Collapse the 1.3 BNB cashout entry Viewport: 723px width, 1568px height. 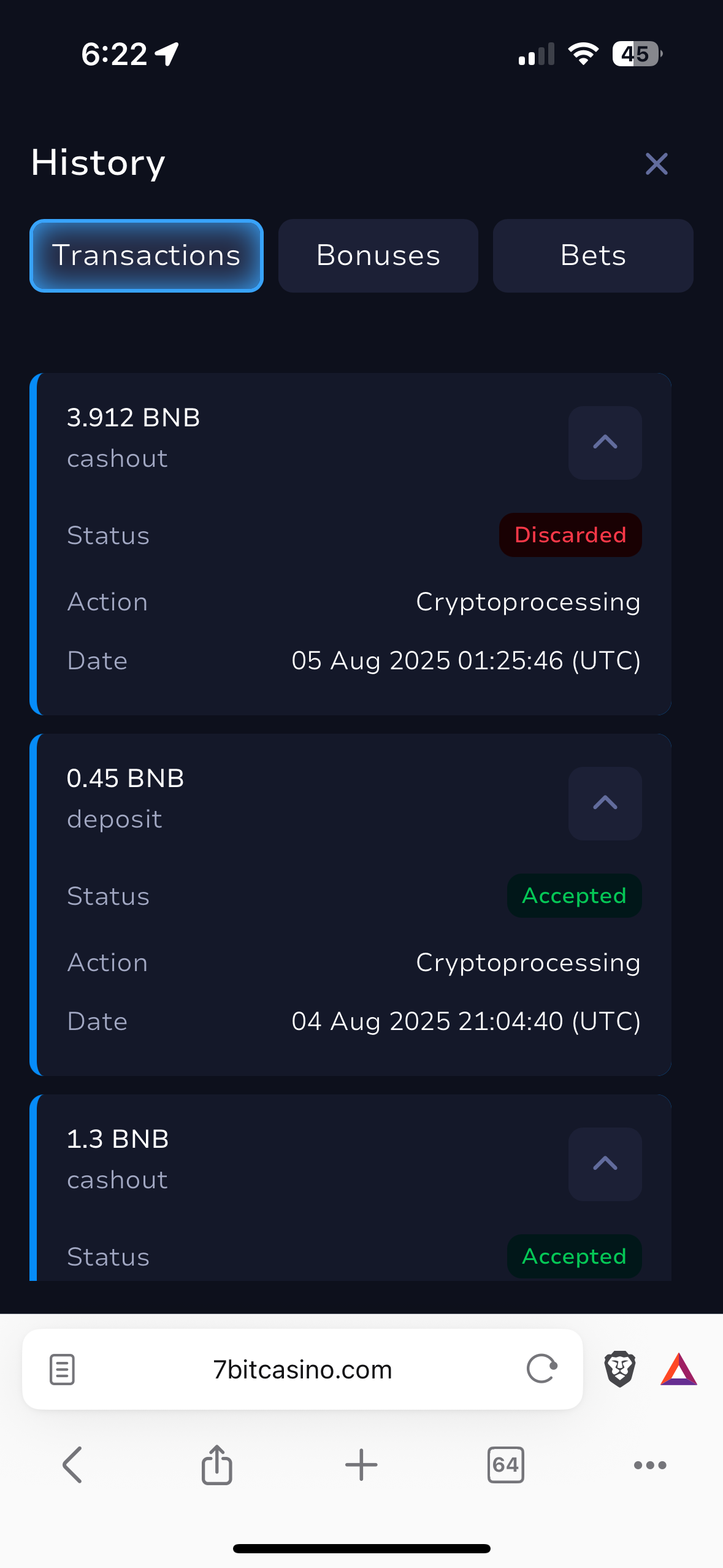coord(605,1164)
